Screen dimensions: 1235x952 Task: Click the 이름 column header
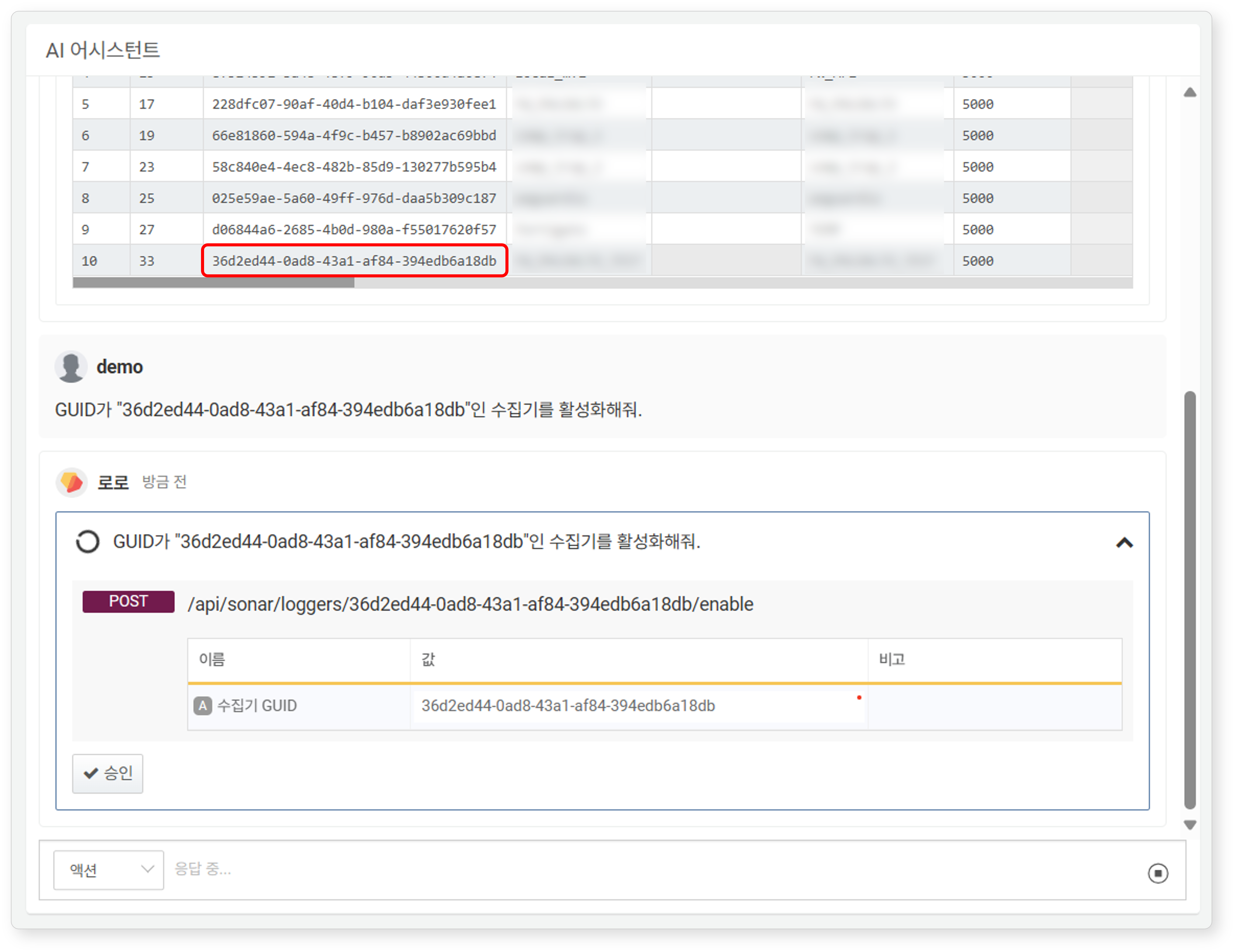click(x=299, y=659)
